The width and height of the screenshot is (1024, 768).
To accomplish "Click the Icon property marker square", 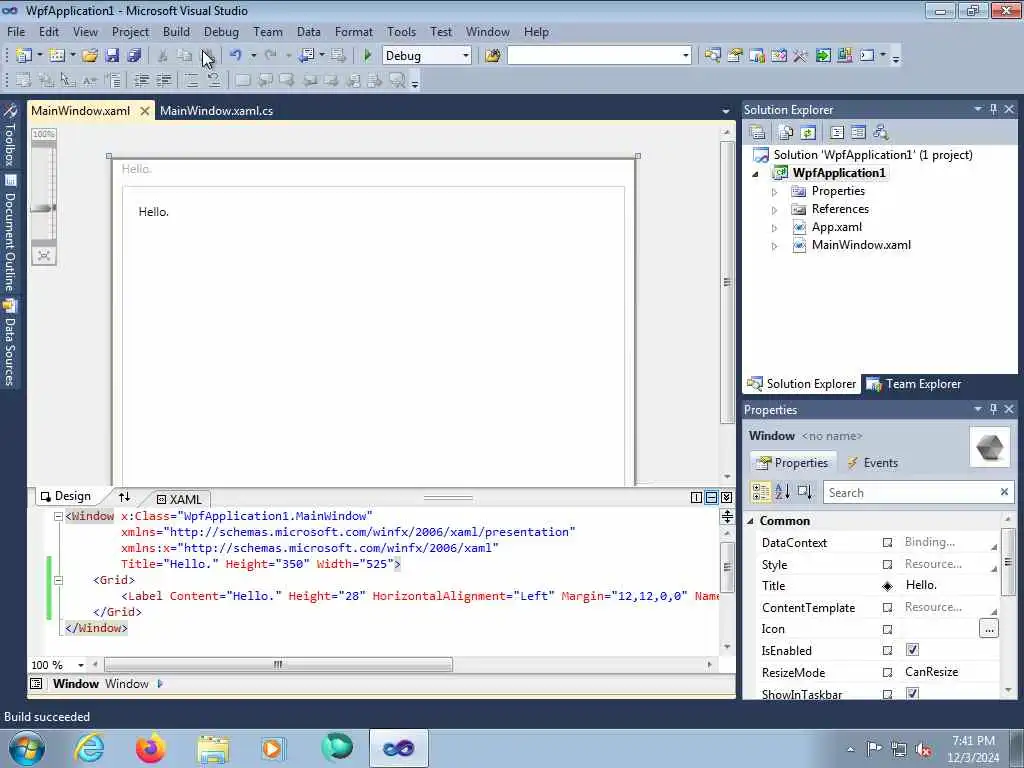I will 887,630.
